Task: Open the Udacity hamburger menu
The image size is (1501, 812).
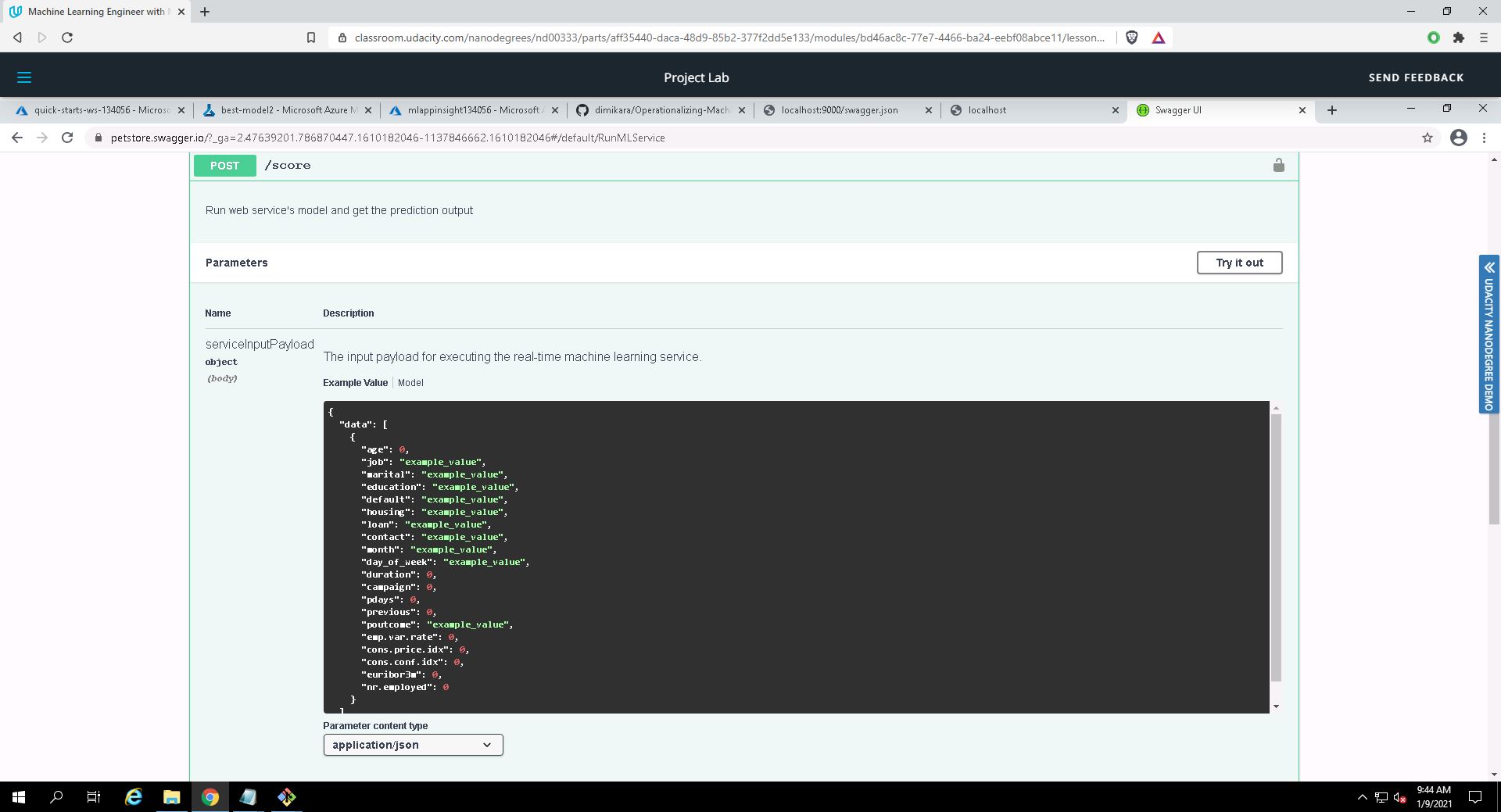Action: 24,77
